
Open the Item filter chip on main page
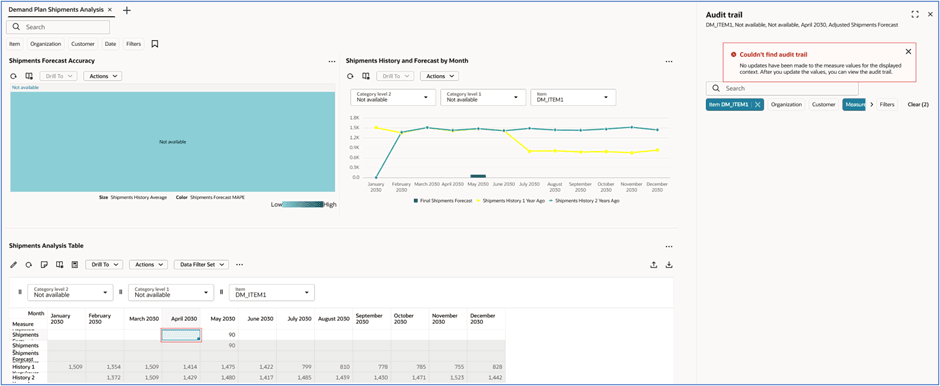click(x=15, y=44)
